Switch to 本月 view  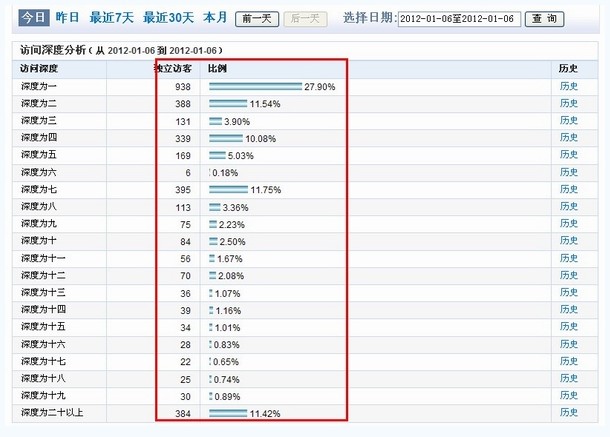pyautogui.click(x=215, y=18)
